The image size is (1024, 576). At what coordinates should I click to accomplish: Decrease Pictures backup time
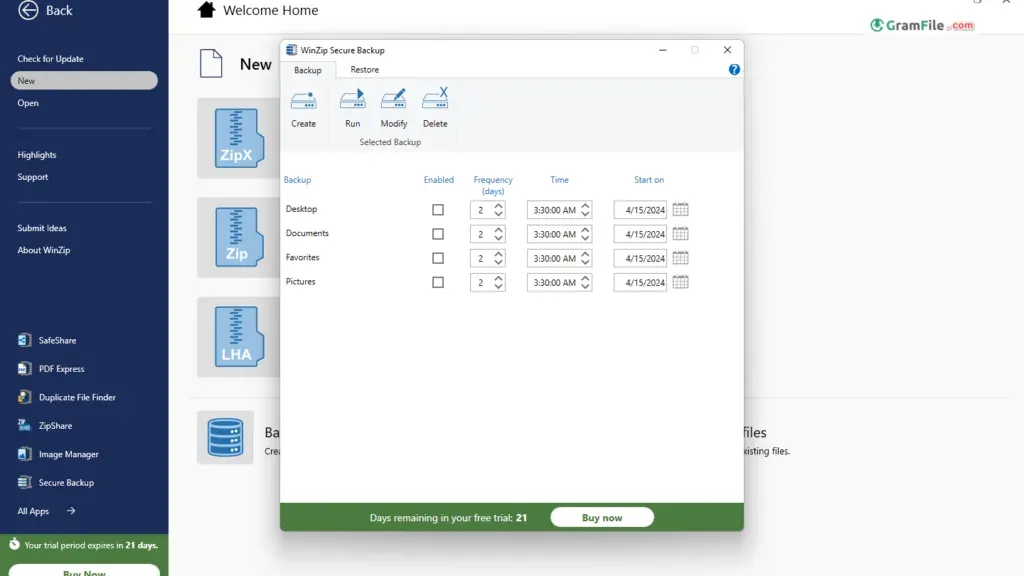pos(585,287)
